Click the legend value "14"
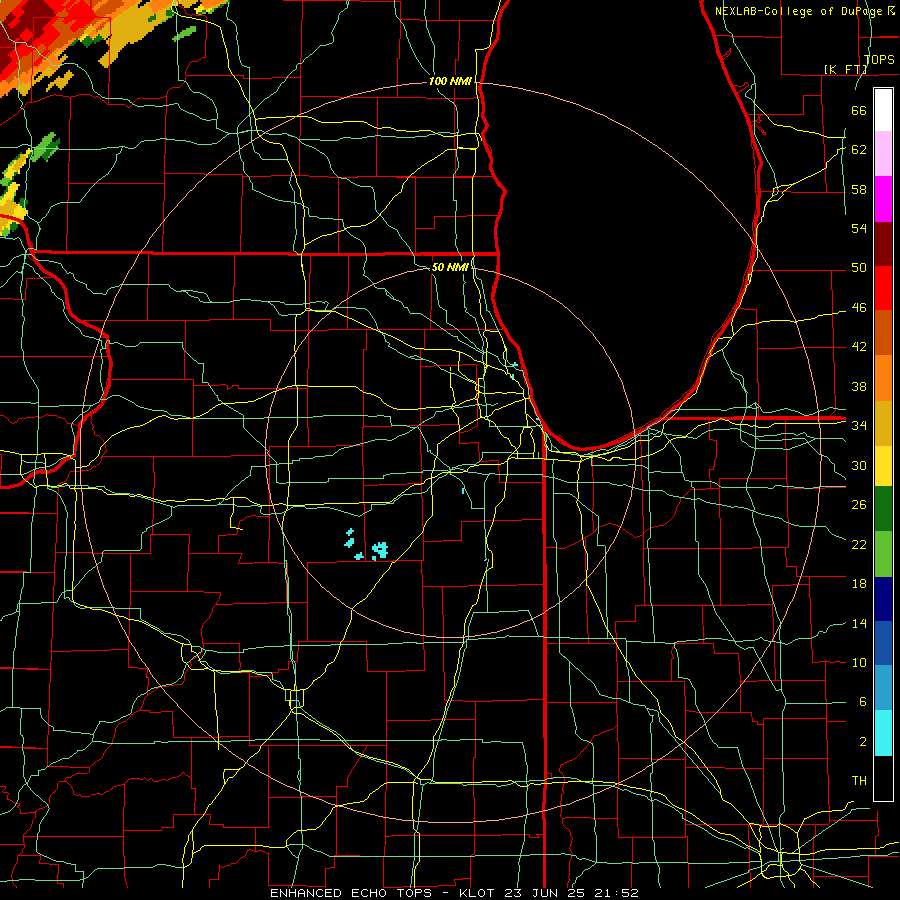This screenshot has height=900, width=900. (859, 623)
